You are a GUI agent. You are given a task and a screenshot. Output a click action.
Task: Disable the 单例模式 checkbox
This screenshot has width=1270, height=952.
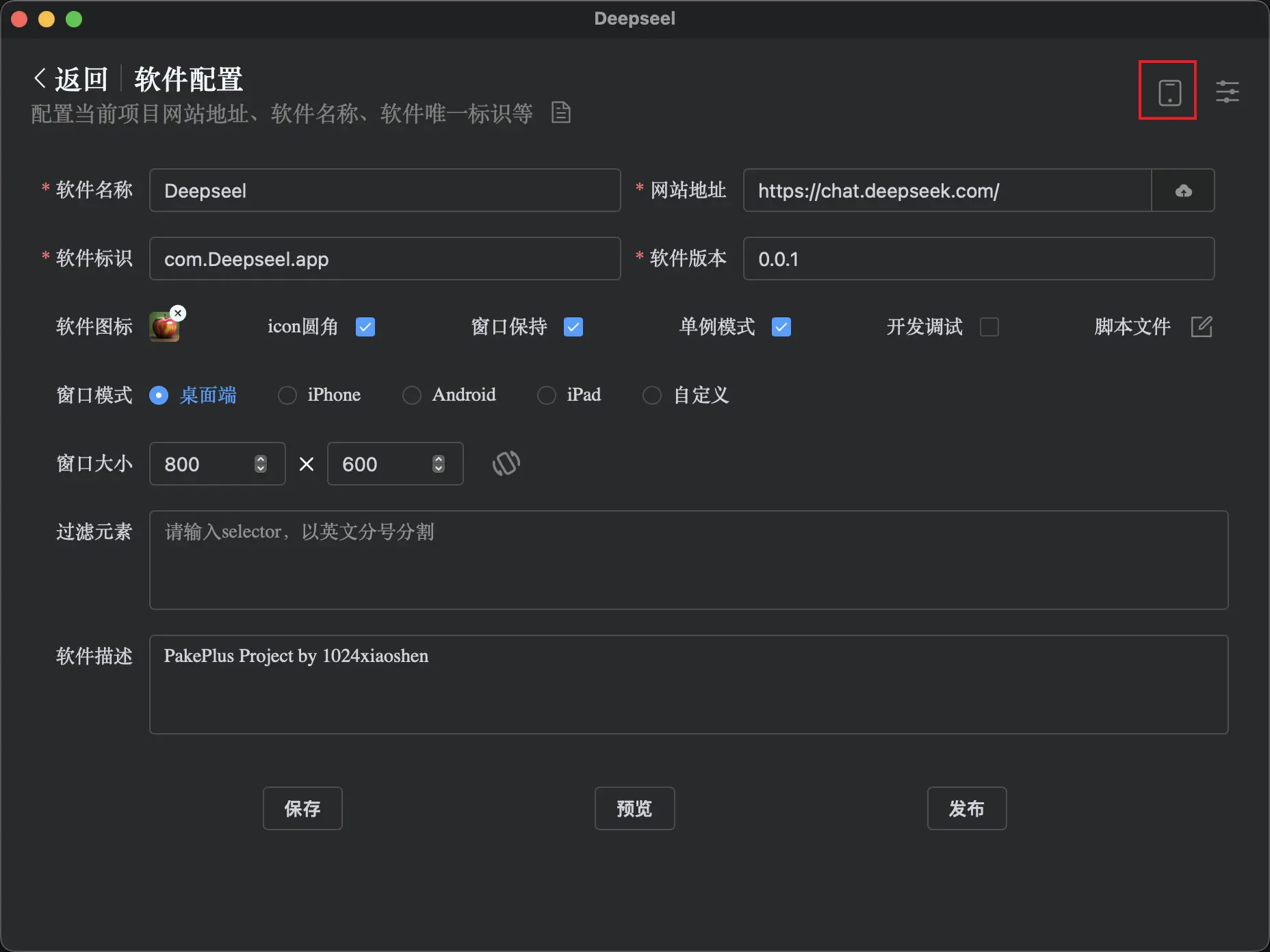[782, 327]
